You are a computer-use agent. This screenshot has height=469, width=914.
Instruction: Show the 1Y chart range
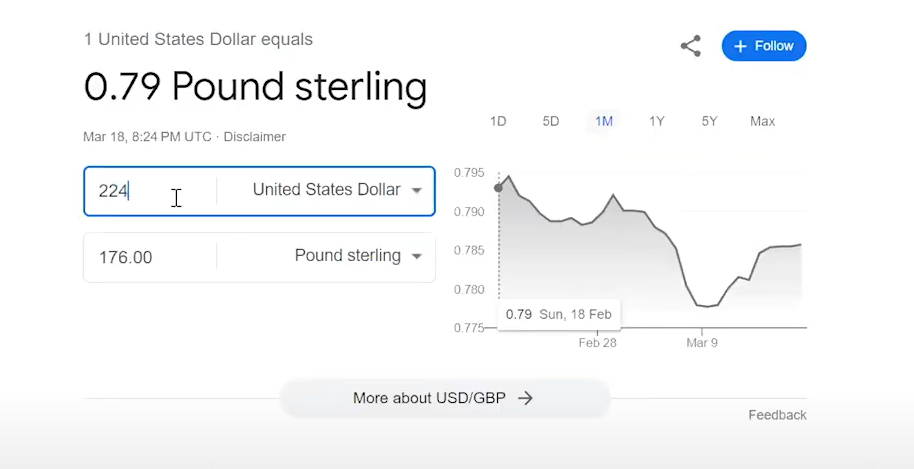point(657,121)
